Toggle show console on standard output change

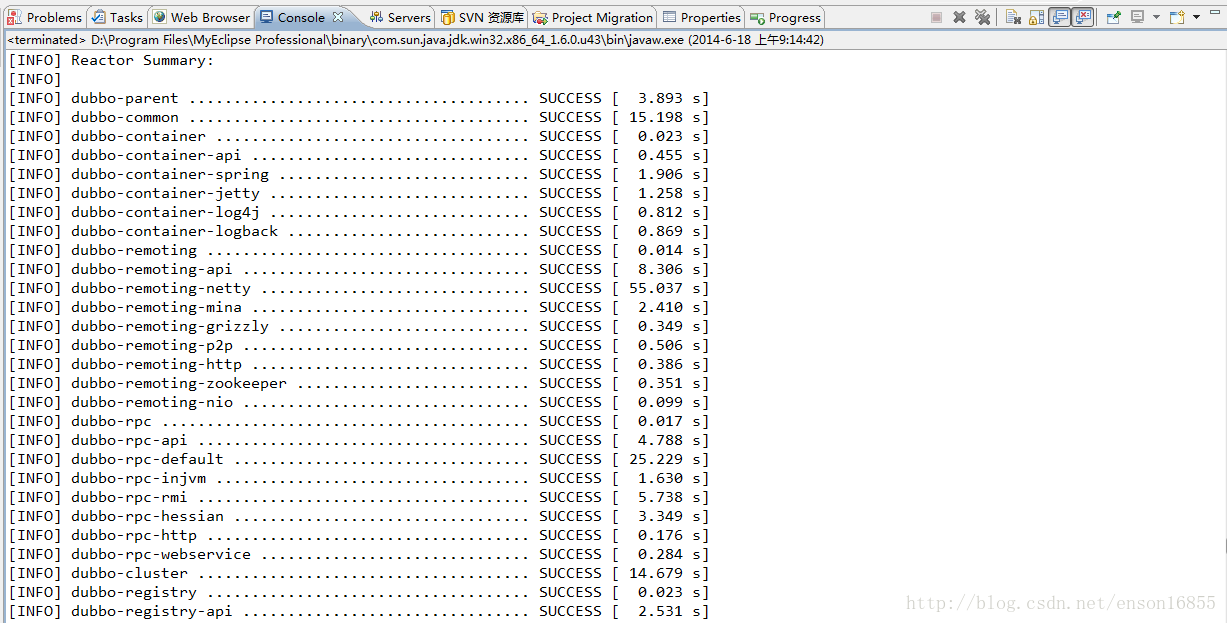1059,17
